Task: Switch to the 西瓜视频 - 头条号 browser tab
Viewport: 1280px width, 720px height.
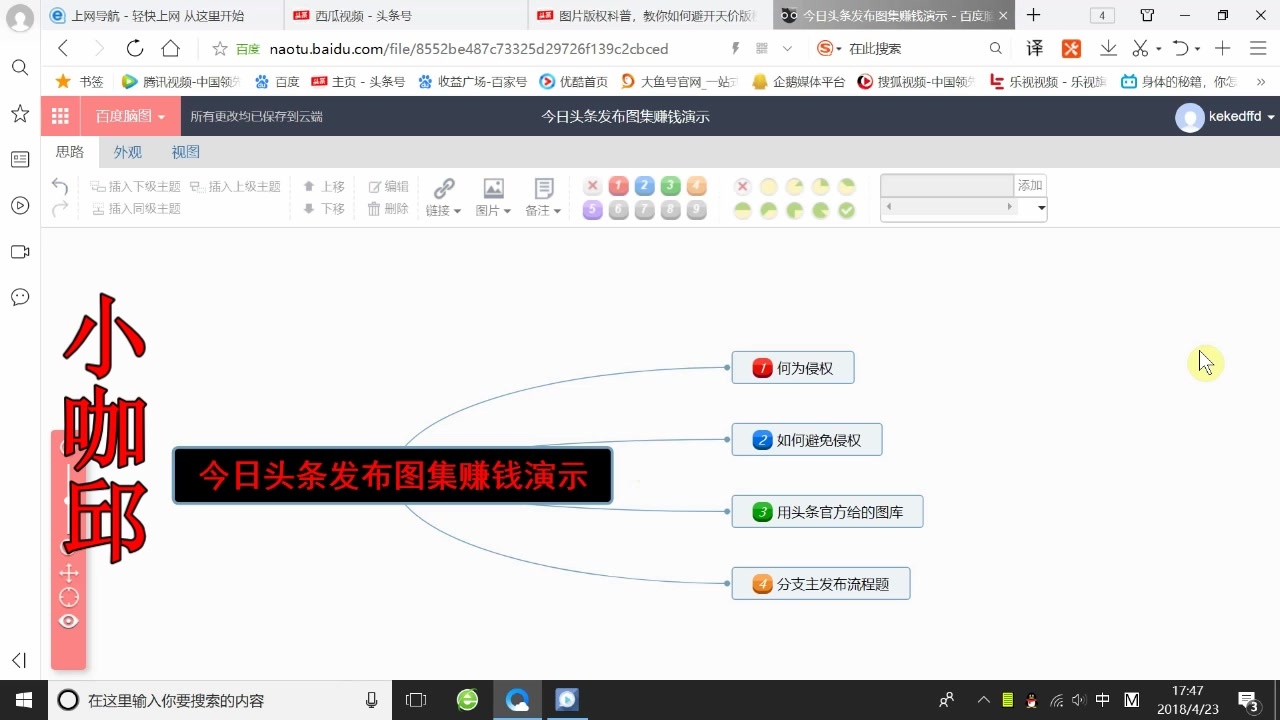Action: (x=405, y=16)
